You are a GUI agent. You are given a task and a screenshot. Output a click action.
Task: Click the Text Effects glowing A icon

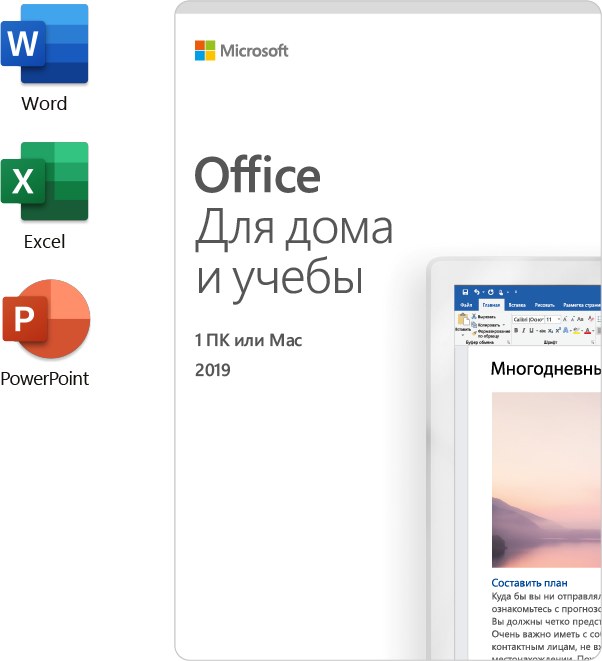[x=565, y=330]
